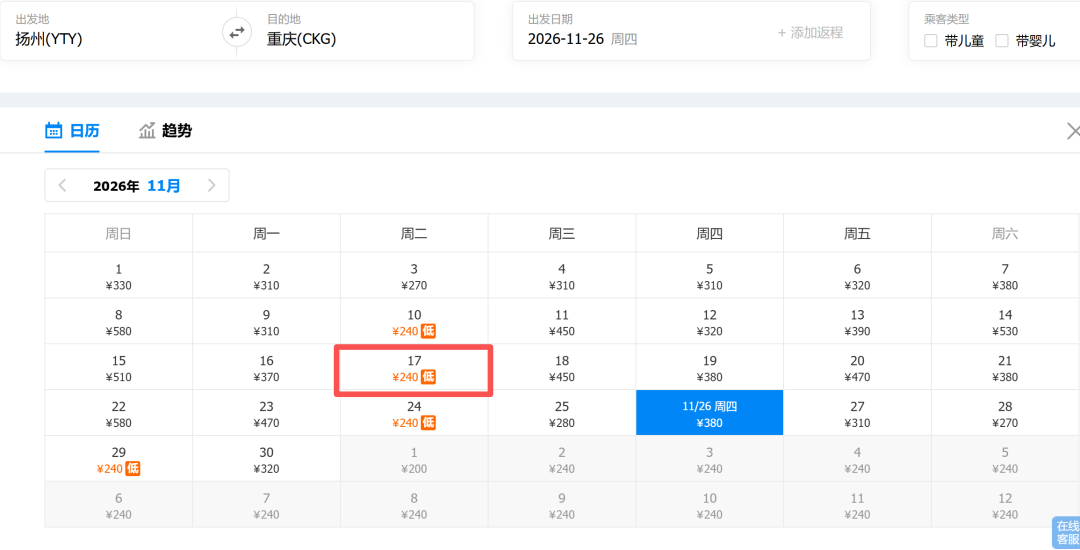Choose November 19 at ¥380
This screenshot has width=1080, height=550.
[x=709, y=368]
